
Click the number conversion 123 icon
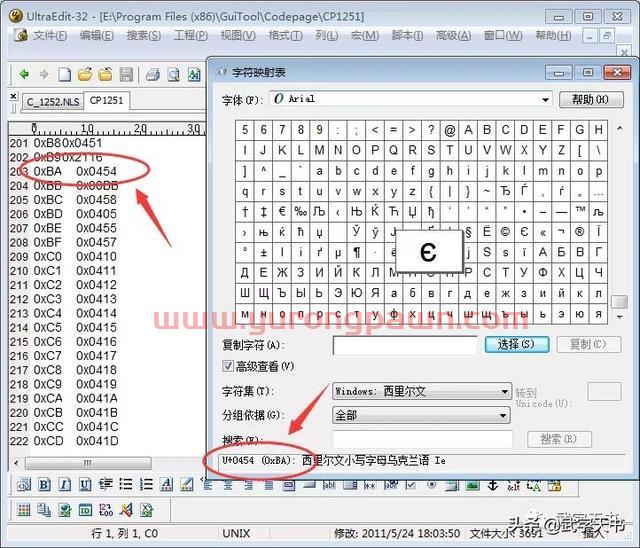pos(106,510)
